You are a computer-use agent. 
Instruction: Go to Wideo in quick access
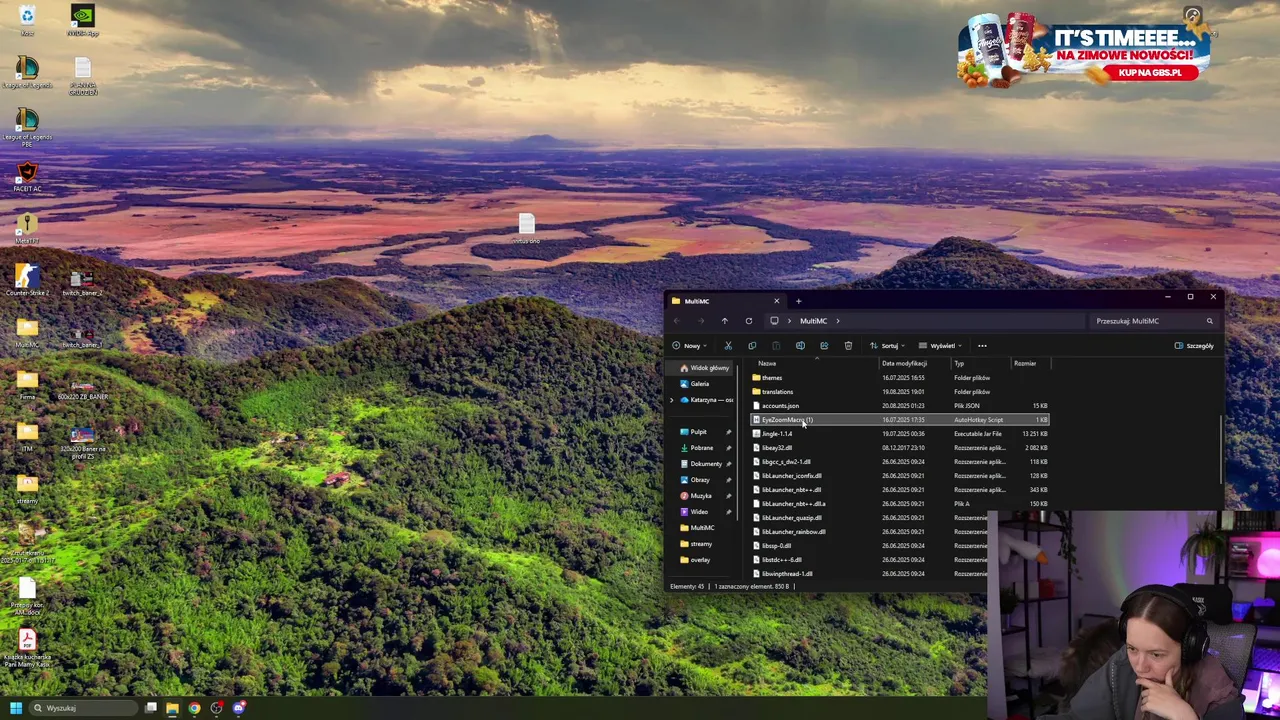point(698,512)
